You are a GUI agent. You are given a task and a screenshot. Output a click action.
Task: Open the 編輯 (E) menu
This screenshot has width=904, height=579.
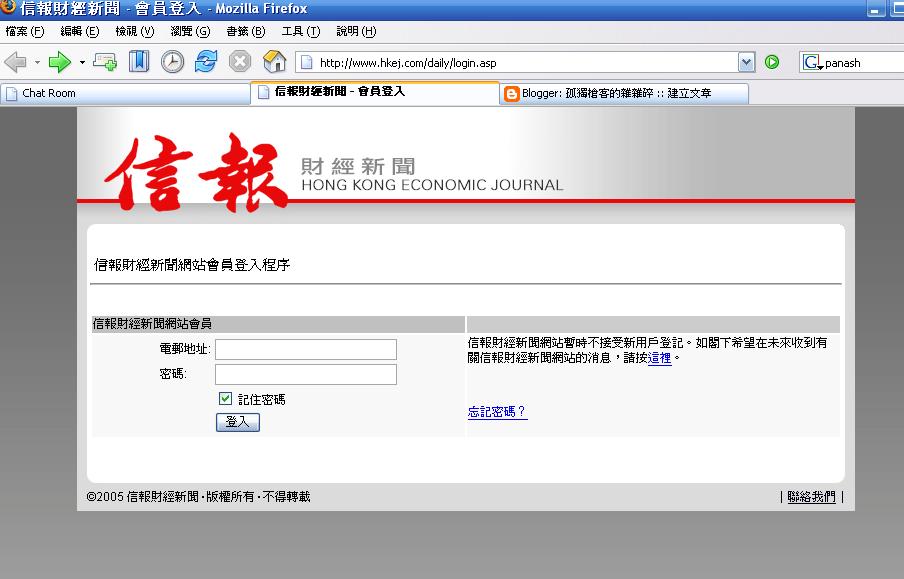80,31
